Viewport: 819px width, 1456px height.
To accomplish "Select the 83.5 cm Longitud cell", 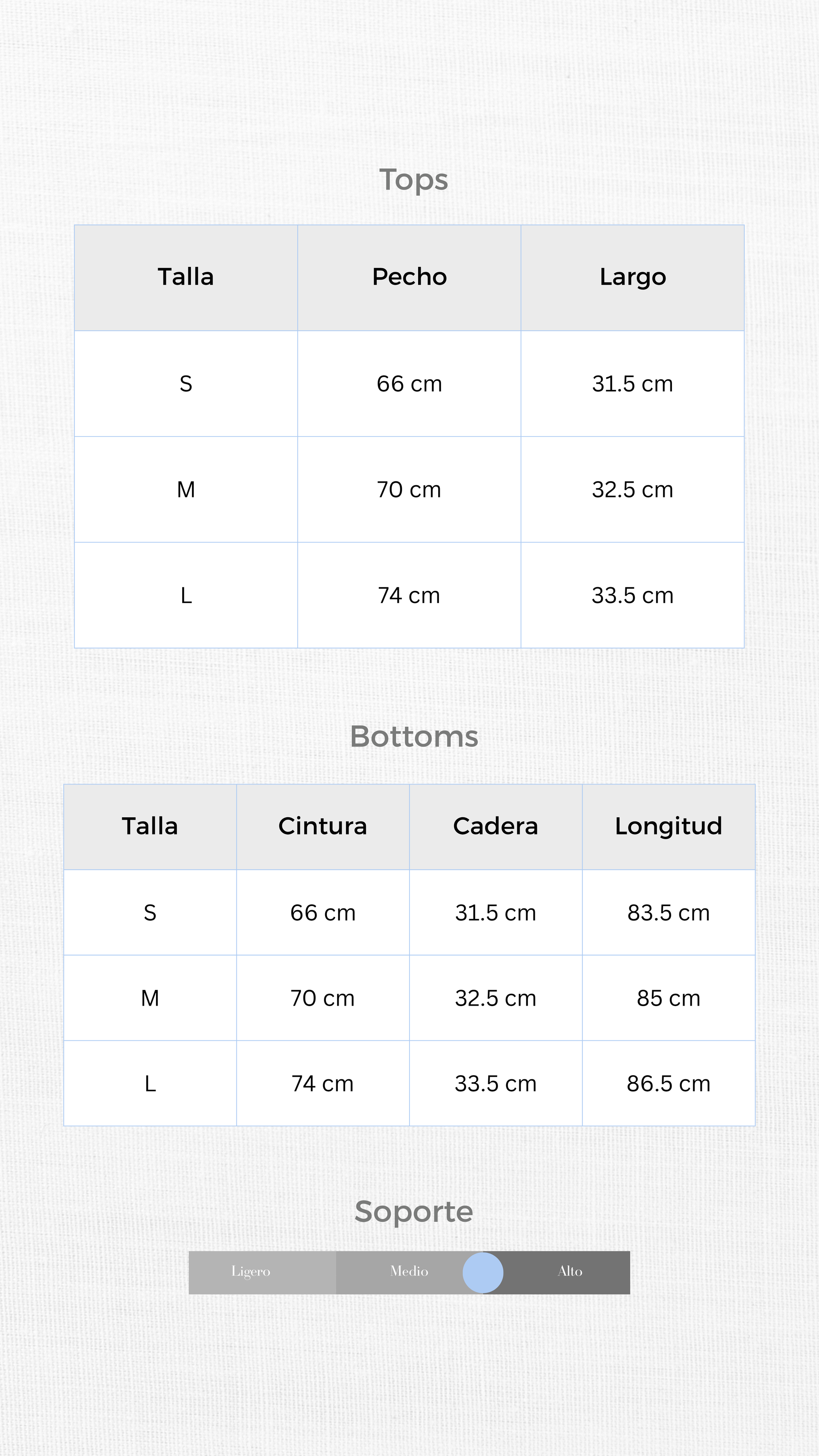I will (669, 913).
